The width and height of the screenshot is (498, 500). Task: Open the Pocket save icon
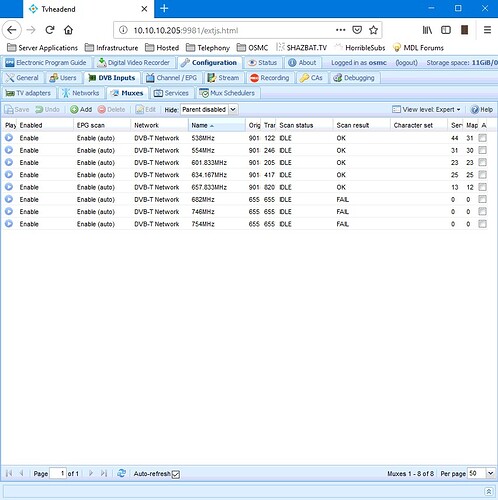[357, 30]
